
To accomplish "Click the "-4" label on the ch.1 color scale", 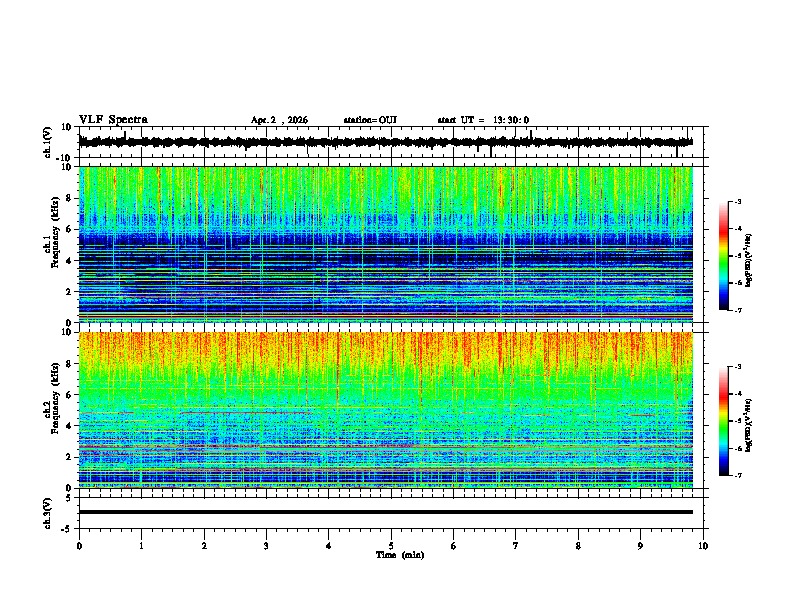I will pos(737,229).
